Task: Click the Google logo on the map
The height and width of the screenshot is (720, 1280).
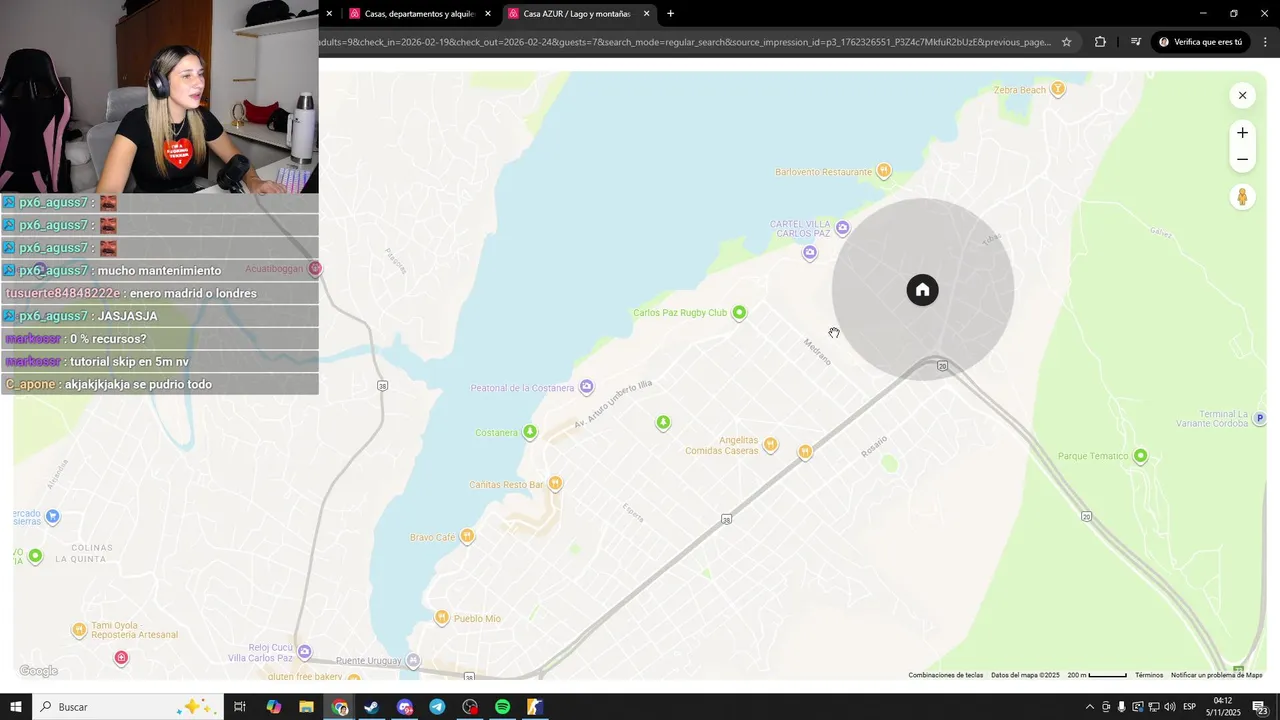Action: tap(38, 671)
